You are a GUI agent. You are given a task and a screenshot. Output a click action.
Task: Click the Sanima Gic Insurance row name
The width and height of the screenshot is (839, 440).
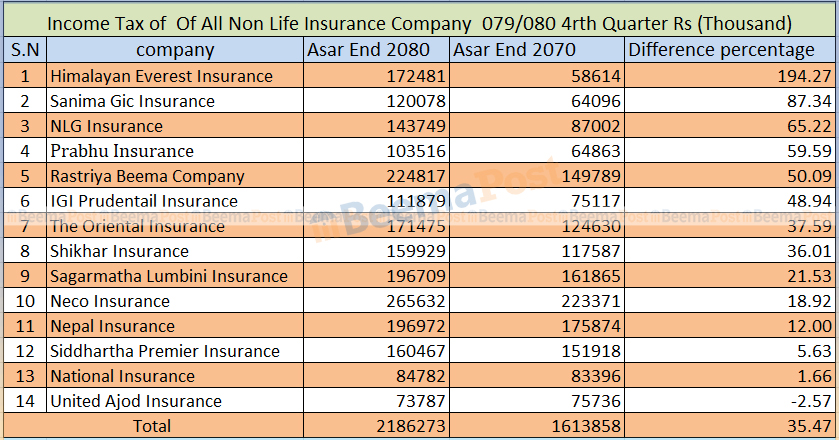point(133,101)
